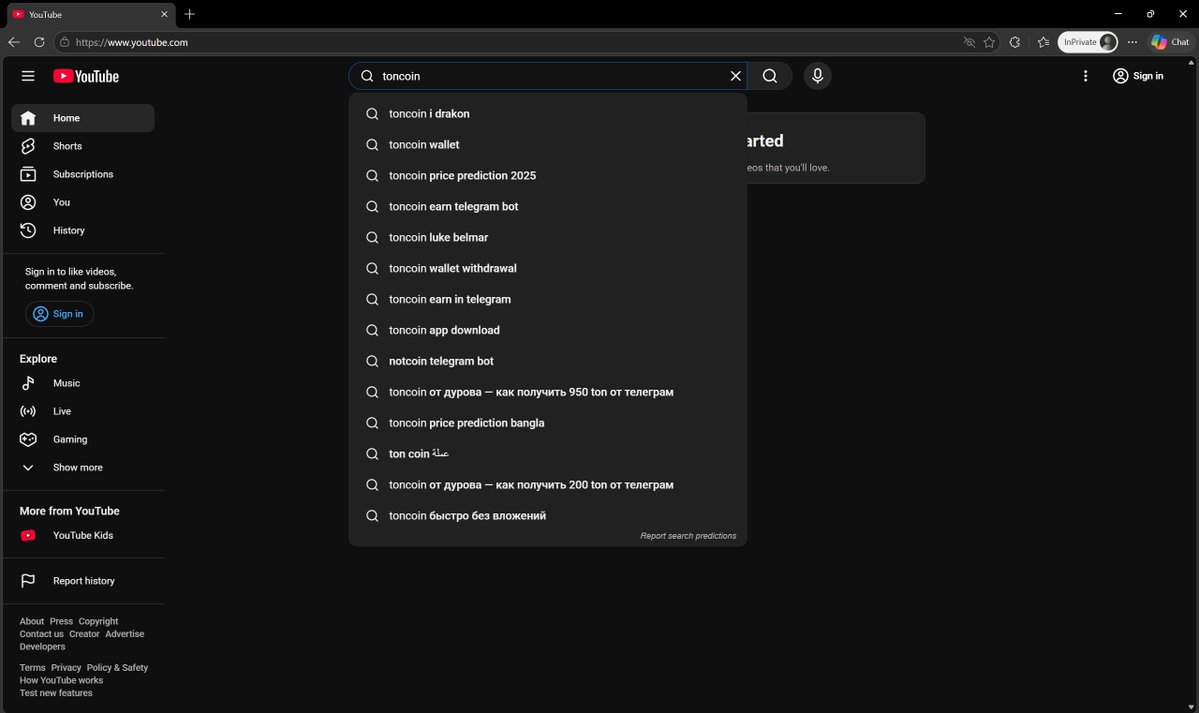Select suggestion 'toncoin быстро без вложений'
Screen dimensions: 1199x713
548,516
